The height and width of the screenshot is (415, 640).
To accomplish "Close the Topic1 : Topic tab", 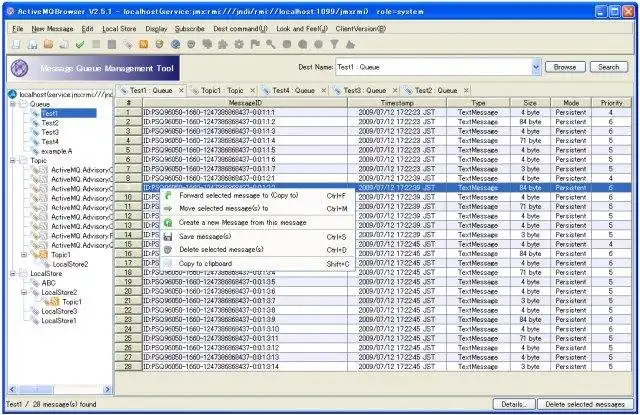I will 252,90.
